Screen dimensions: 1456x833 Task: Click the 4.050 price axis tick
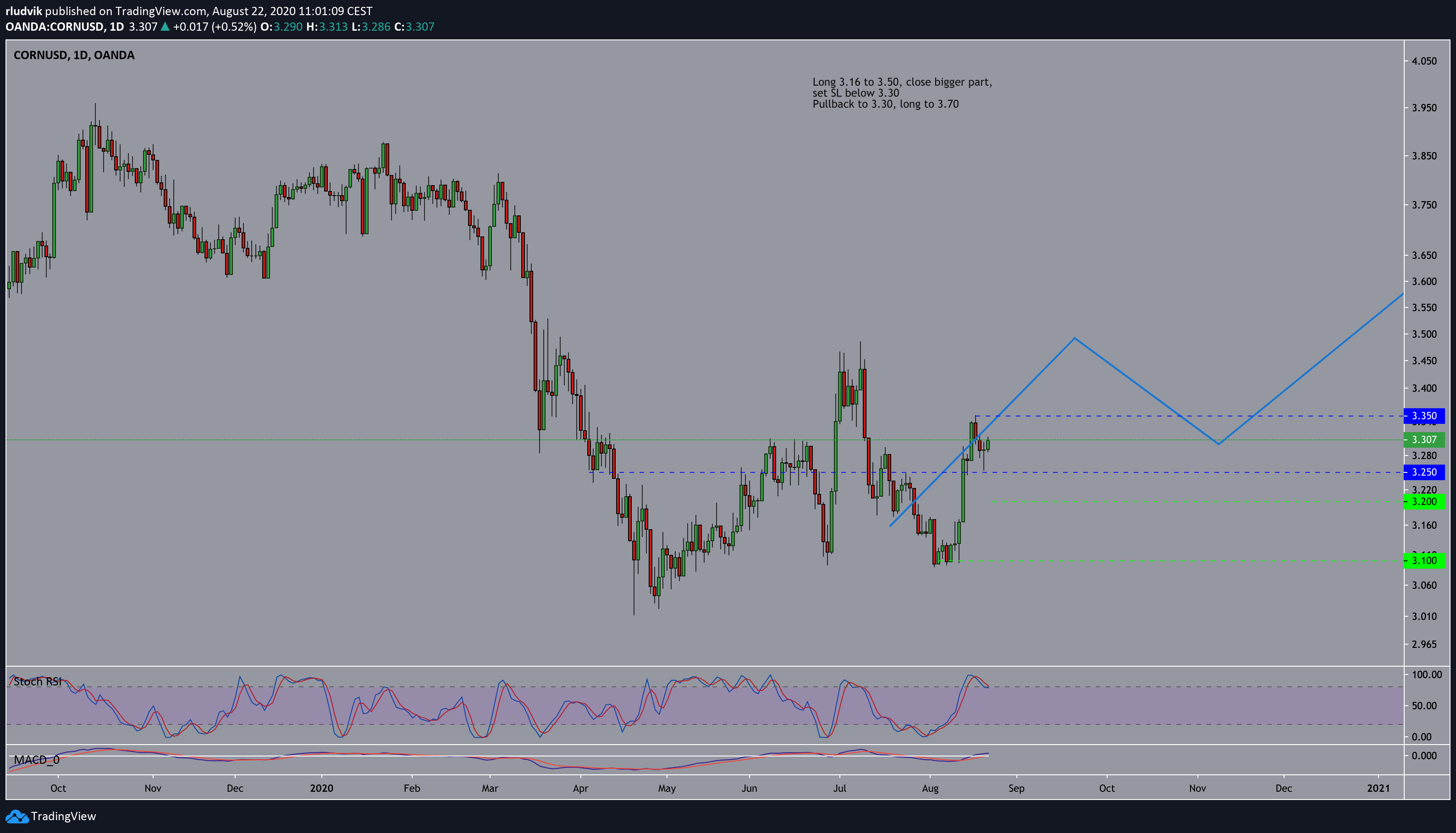1424,61
